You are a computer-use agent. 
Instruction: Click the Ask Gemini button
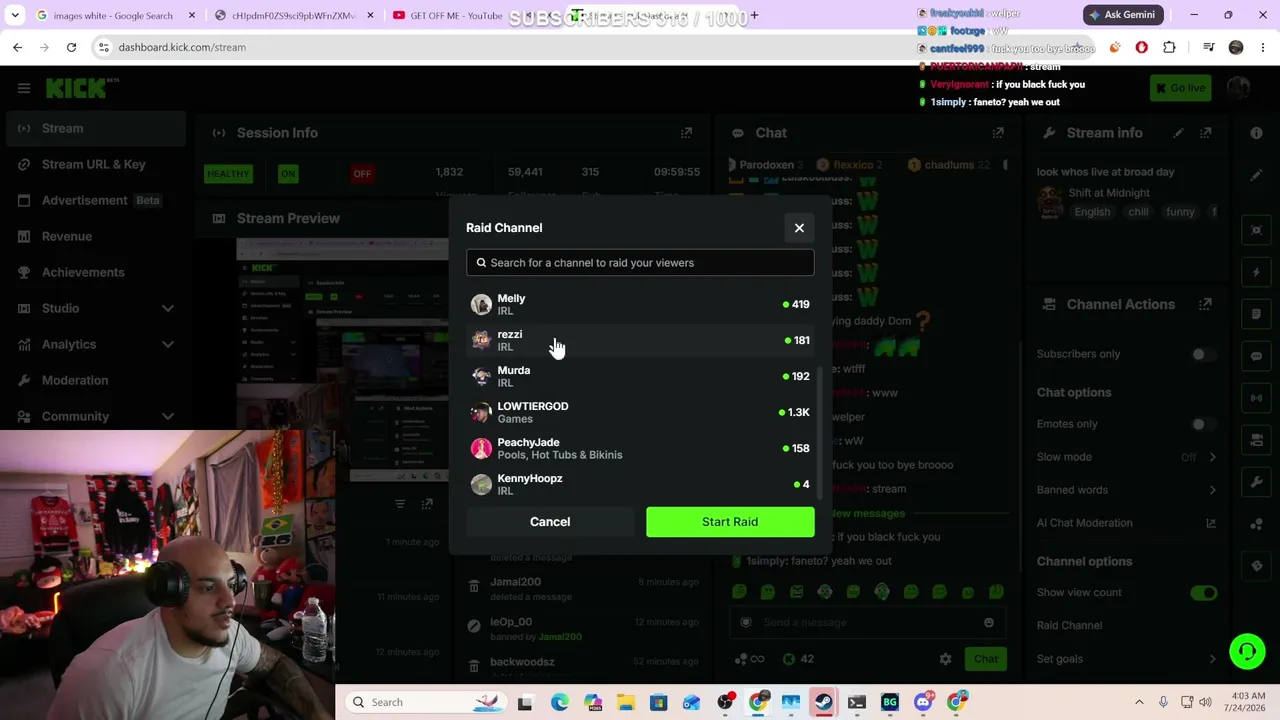[1124, 15]
